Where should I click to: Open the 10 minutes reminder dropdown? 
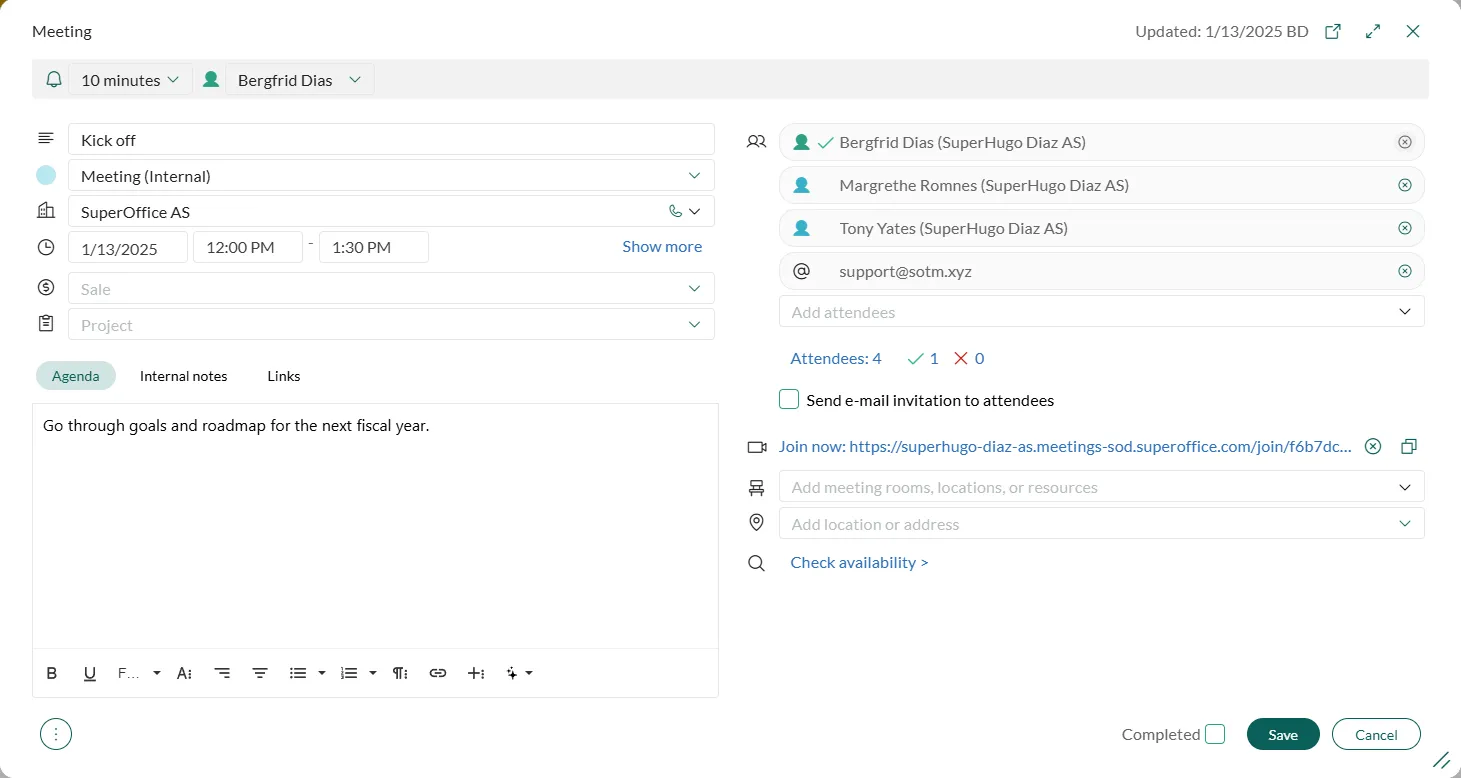[130, 80]
